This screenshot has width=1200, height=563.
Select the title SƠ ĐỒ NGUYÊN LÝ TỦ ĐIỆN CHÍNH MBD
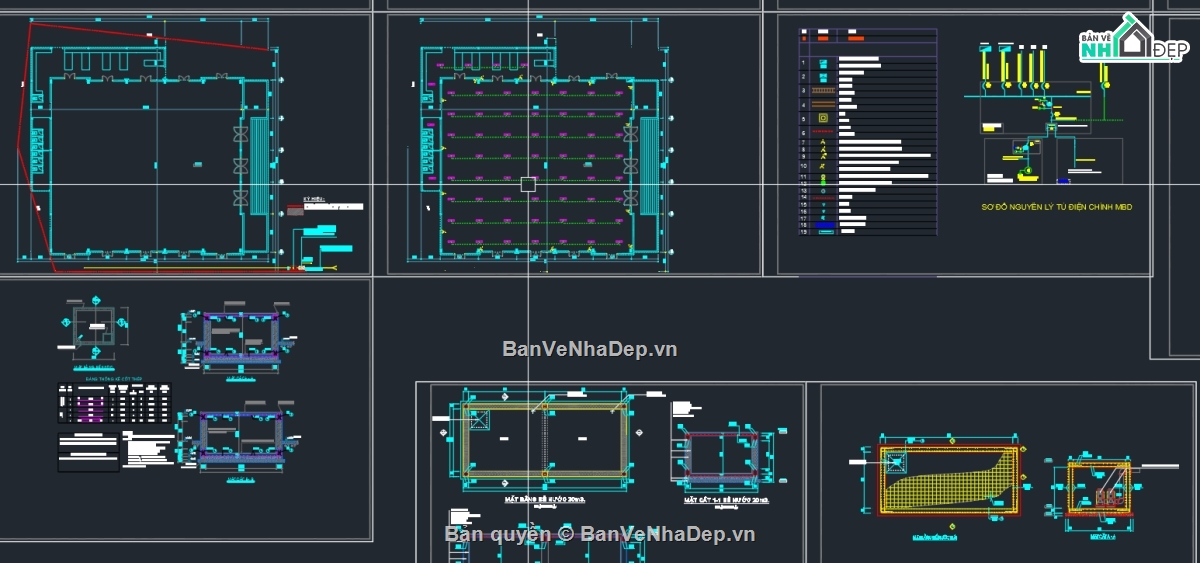[1056, 207]
